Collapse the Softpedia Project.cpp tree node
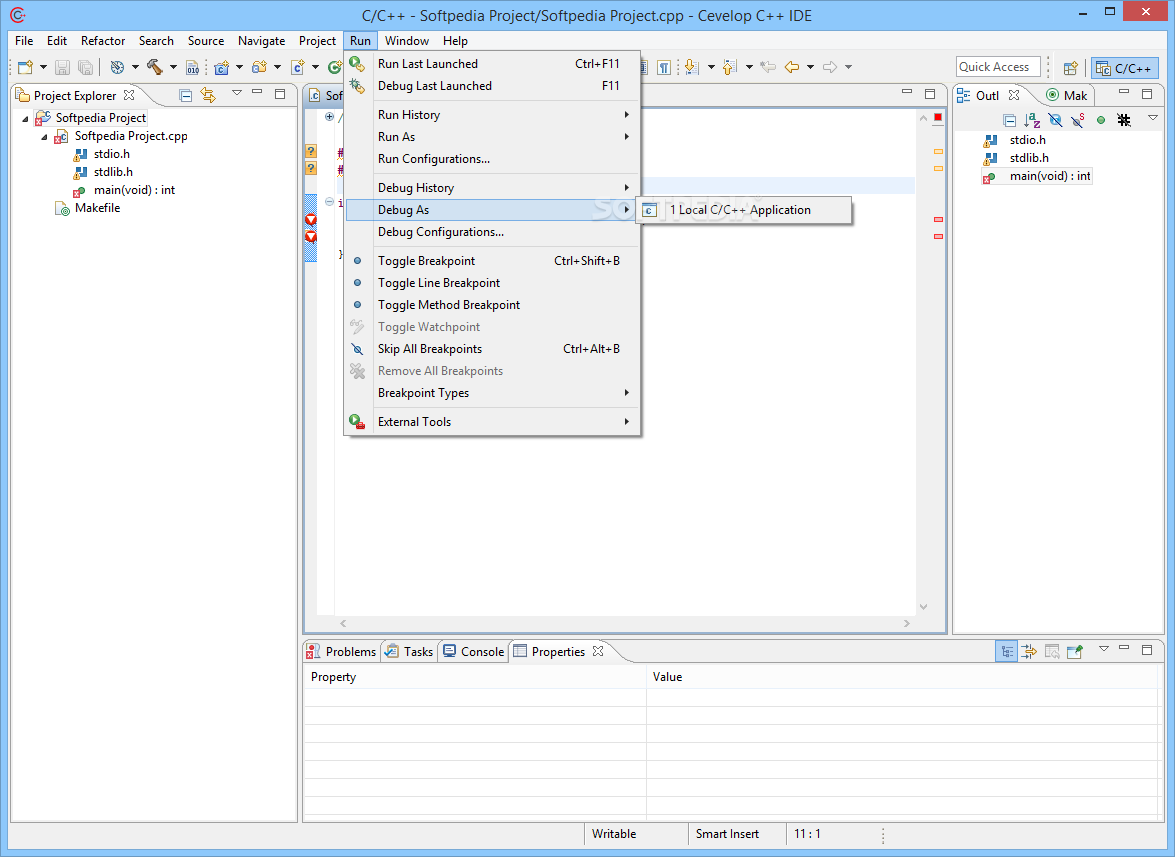Screen dimensions: 1175x857 pyautogui.click(x=44, y=136)
